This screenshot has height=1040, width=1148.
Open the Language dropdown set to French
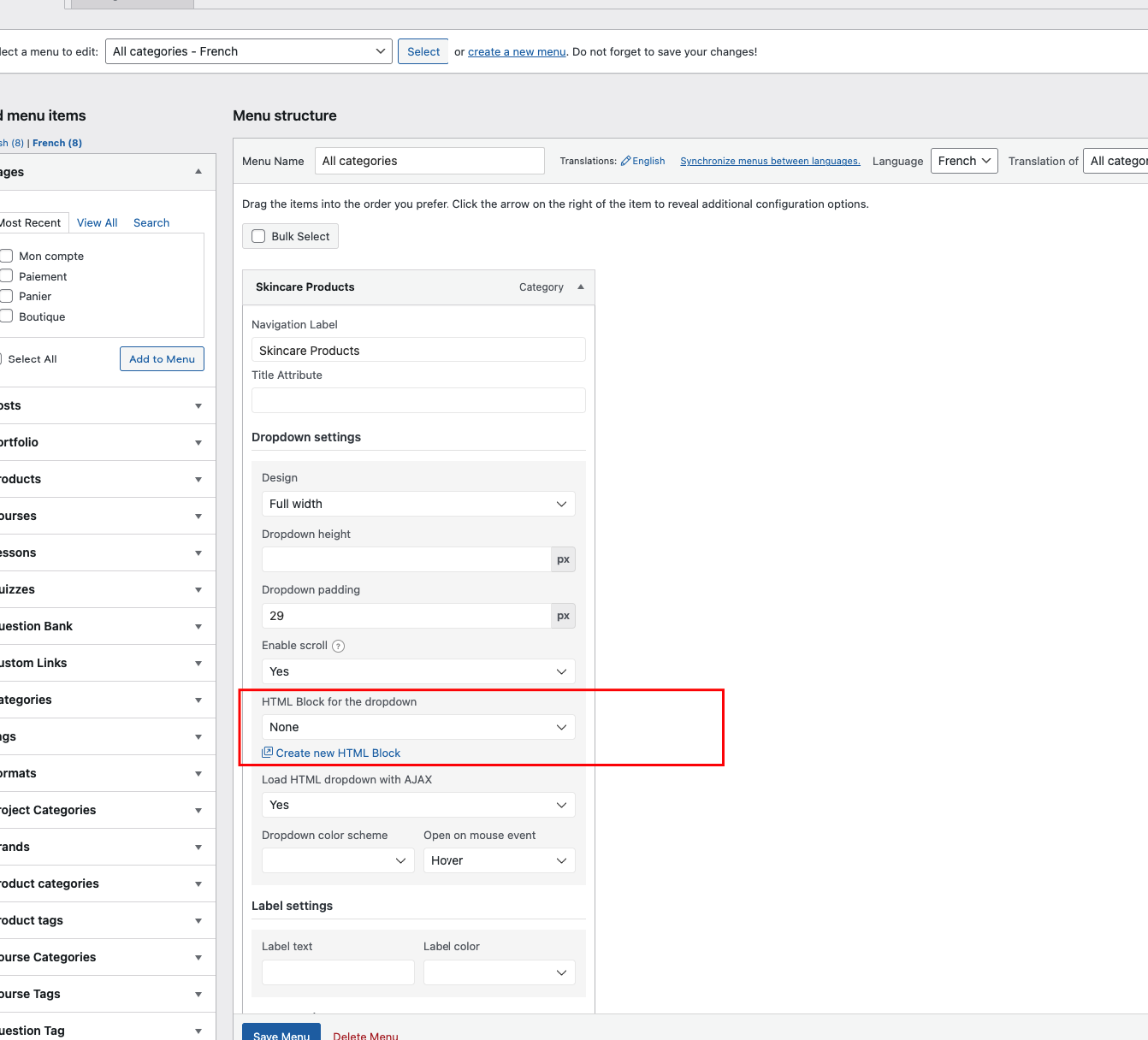coord(964,161)
